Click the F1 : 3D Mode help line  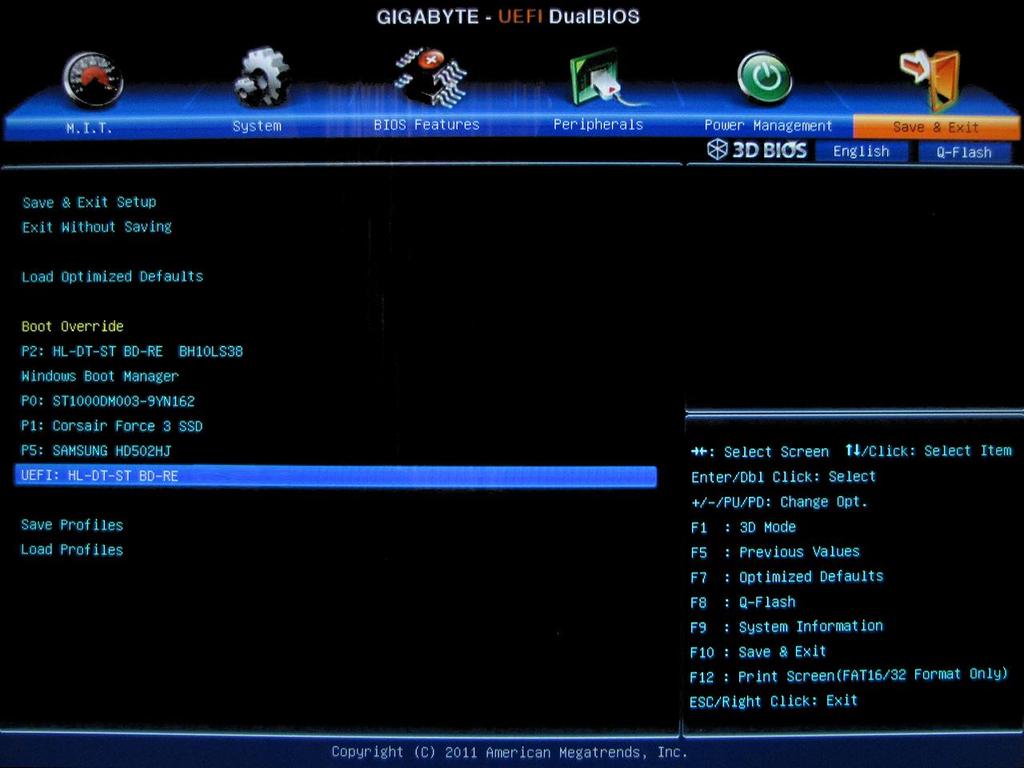tap(743, 527)
